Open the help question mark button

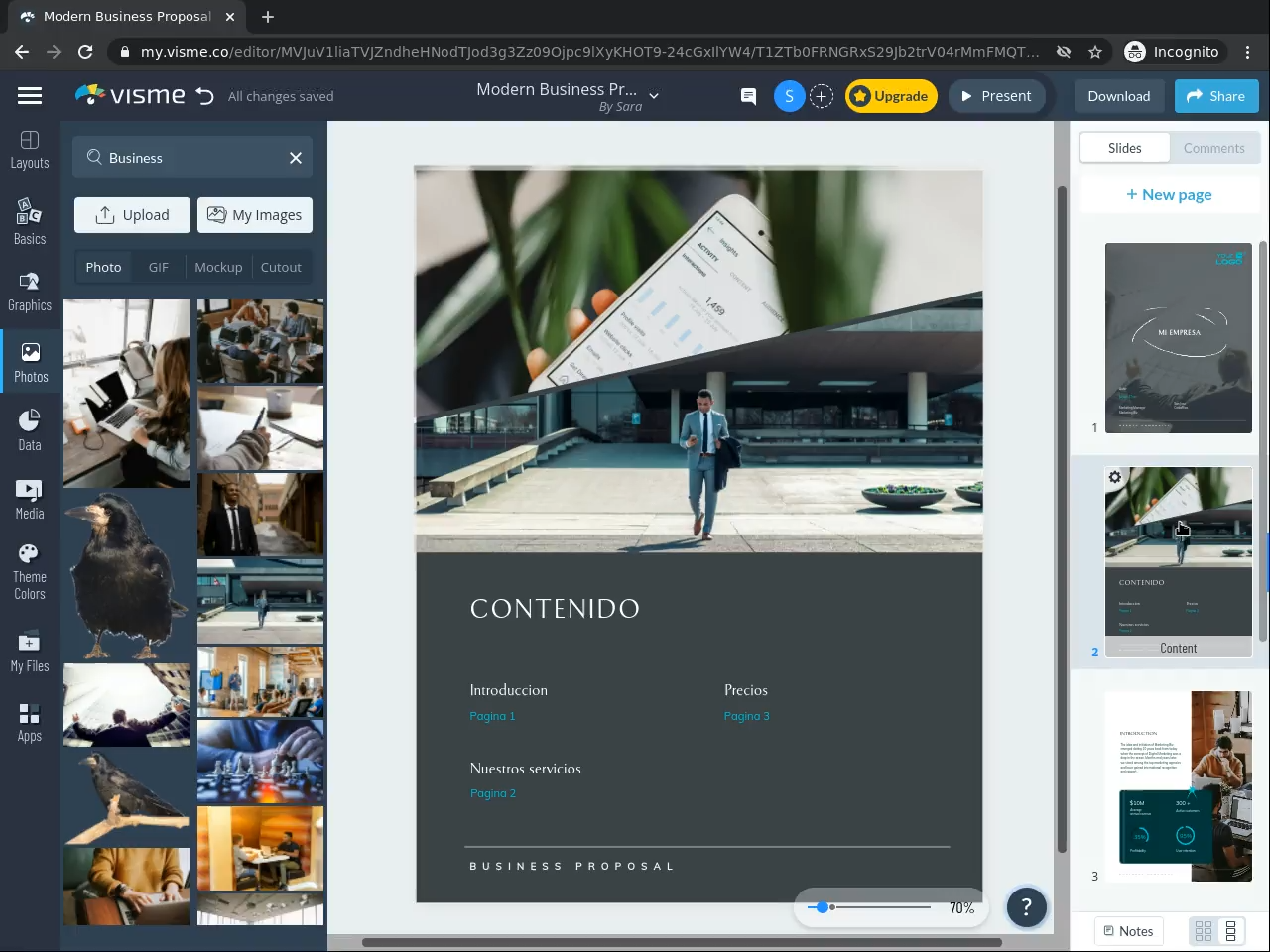click(x=1027, y=906)
